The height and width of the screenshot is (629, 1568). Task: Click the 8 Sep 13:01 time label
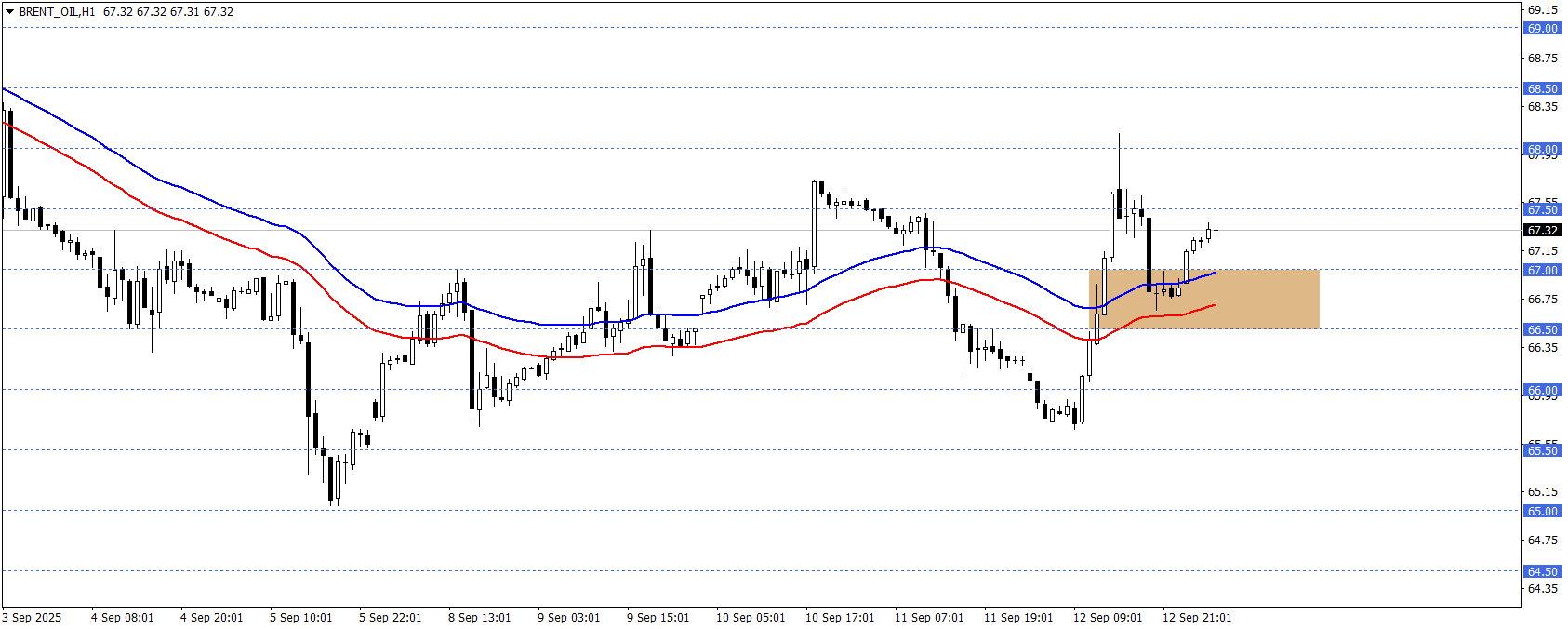tap(480, 617)
